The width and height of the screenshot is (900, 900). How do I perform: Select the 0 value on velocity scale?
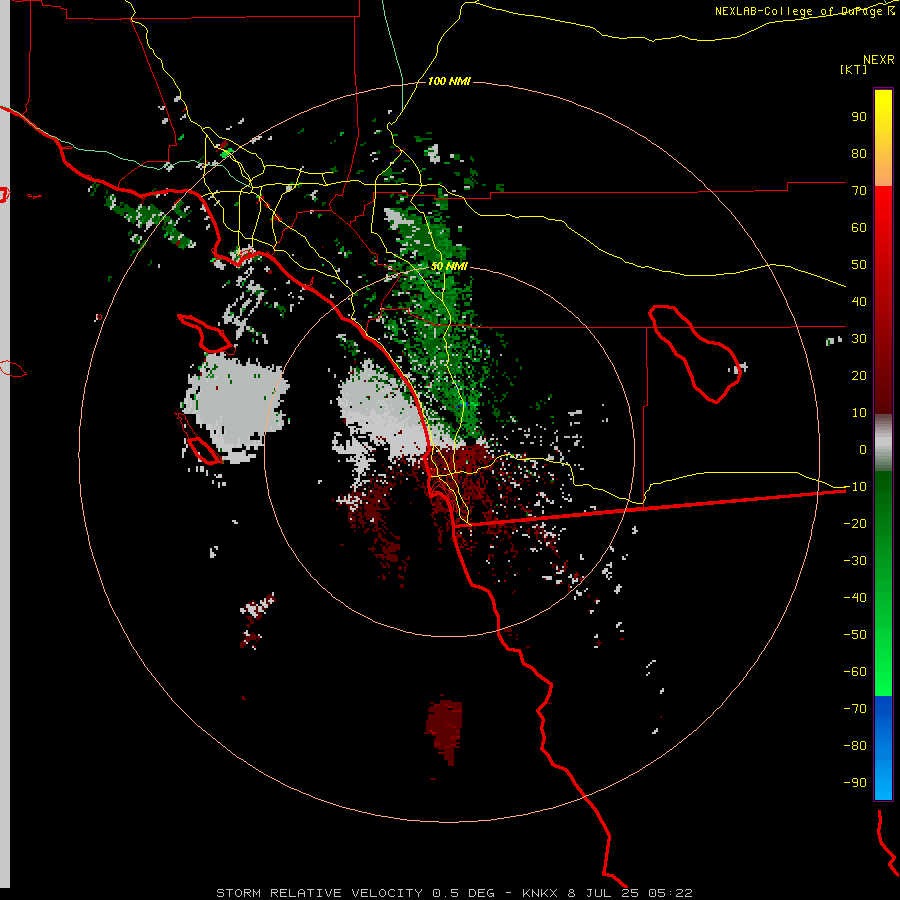[x=863, y=450]
